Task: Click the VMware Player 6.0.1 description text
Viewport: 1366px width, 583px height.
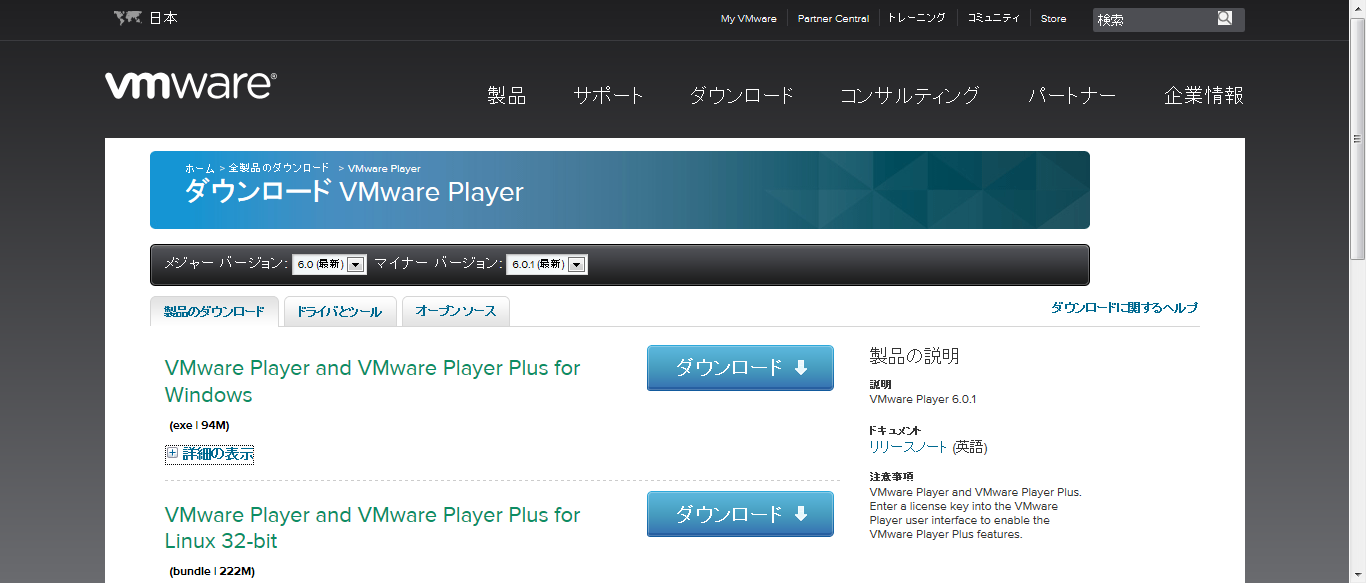Action: 923,399
